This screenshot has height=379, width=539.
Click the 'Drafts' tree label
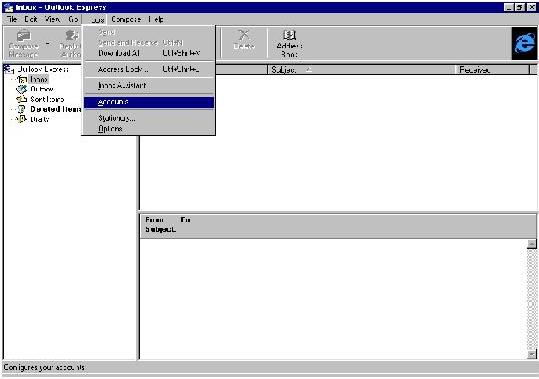pyautogui.click(x=40, y=119)
